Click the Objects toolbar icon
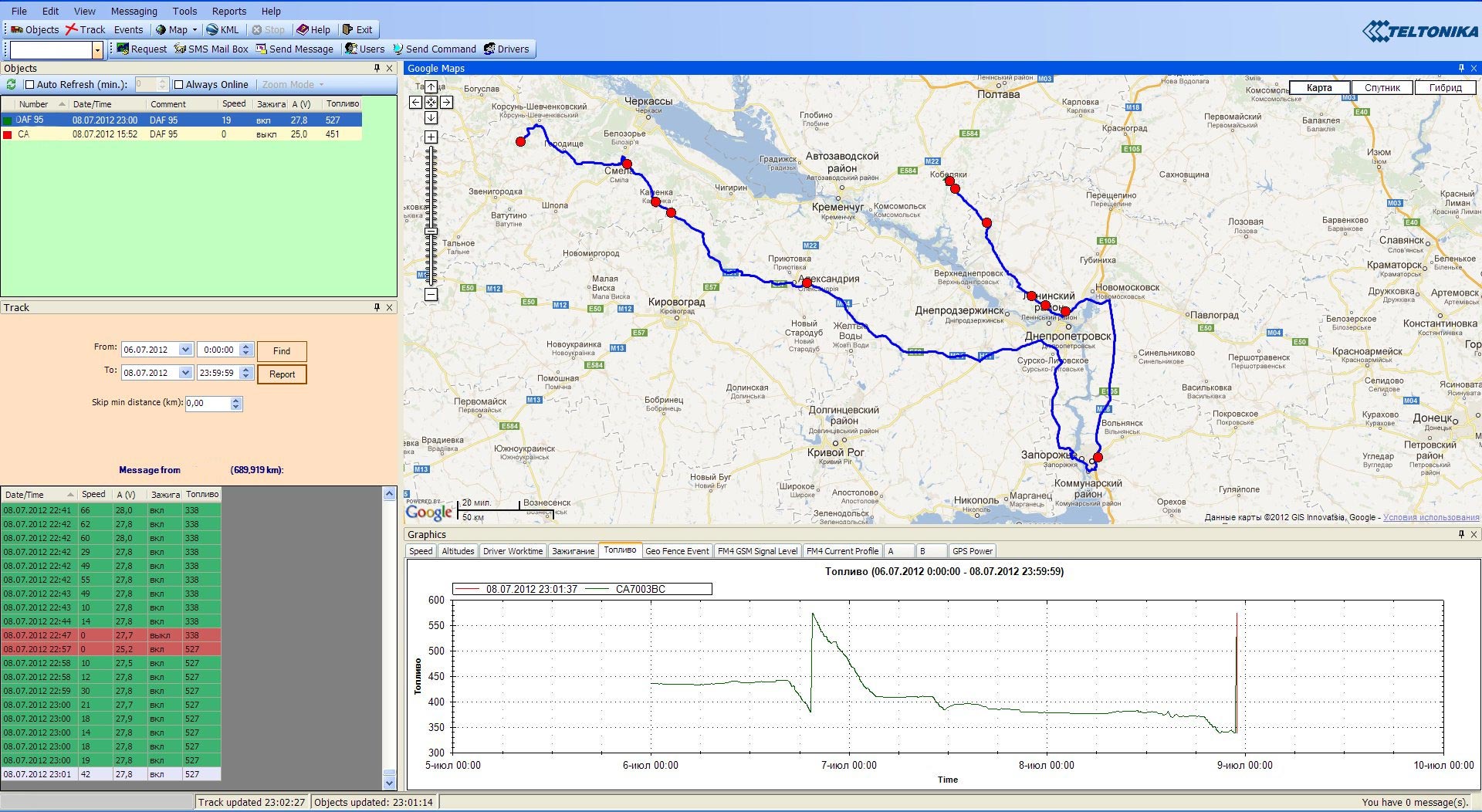This screenshot has width=1482, height=812. 17,30
